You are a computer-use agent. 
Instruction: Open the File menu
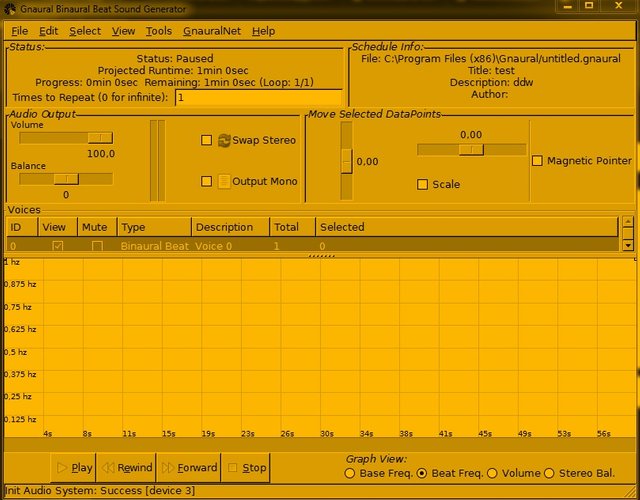tap(20, 31)
